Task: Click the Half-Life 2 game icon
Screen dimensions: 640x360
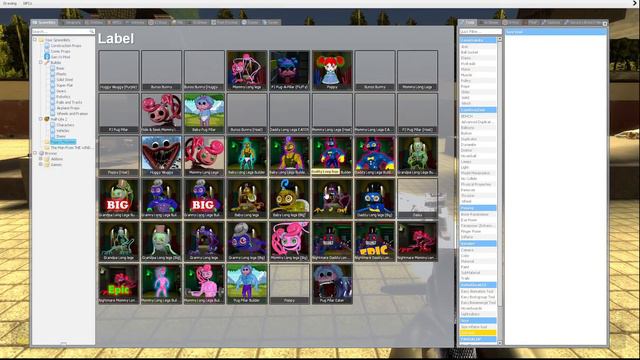Action: pyautogui.click(x=47, y=119)
